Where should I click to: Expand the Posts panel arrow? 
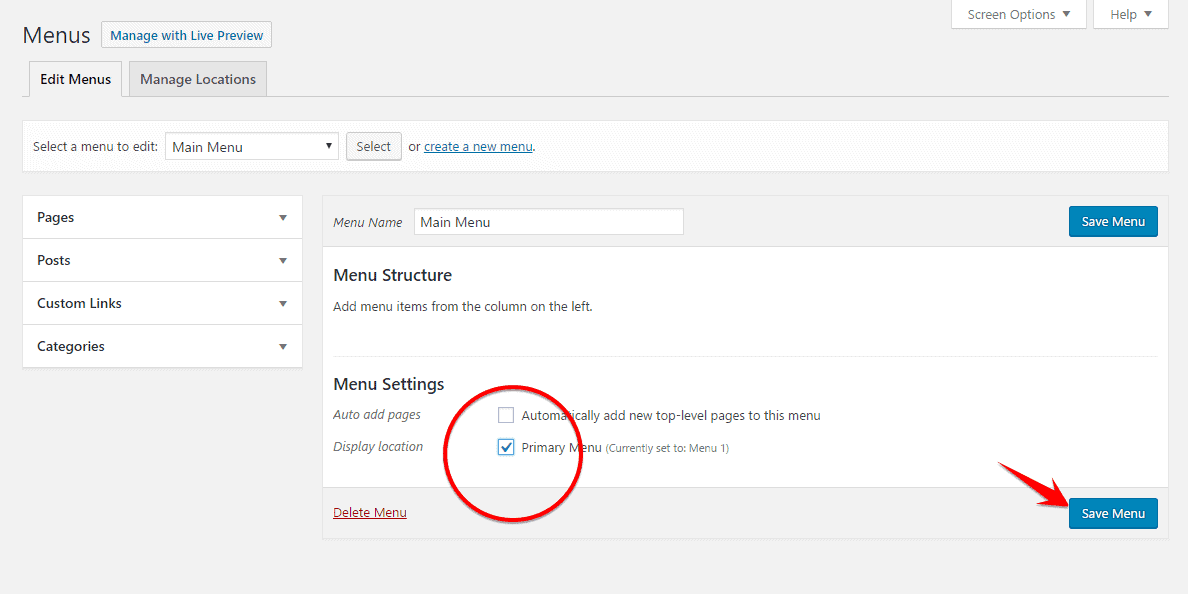[x=283, y=261]
